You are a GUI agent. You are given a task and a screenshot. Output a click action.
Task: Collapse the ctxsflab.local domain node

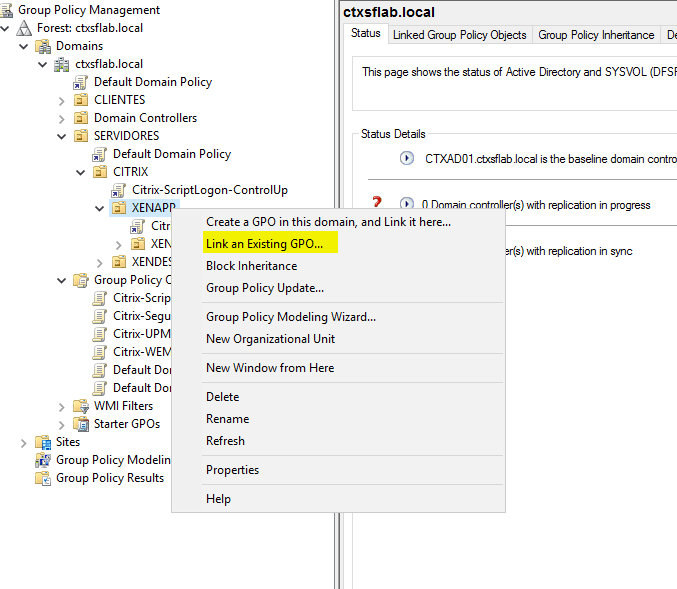[43, 65]
